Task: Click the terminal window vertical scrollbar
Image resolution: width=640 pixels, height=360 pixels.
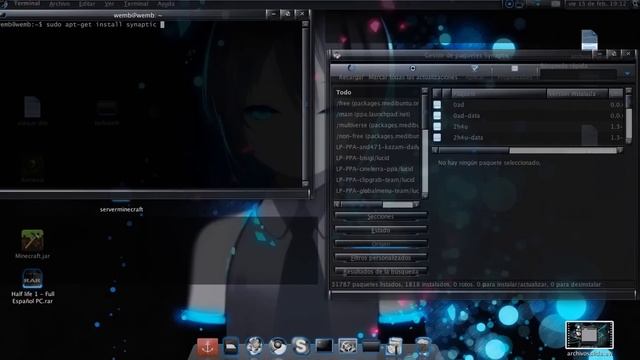Action: pyautogui.click(x=305, y=104)
